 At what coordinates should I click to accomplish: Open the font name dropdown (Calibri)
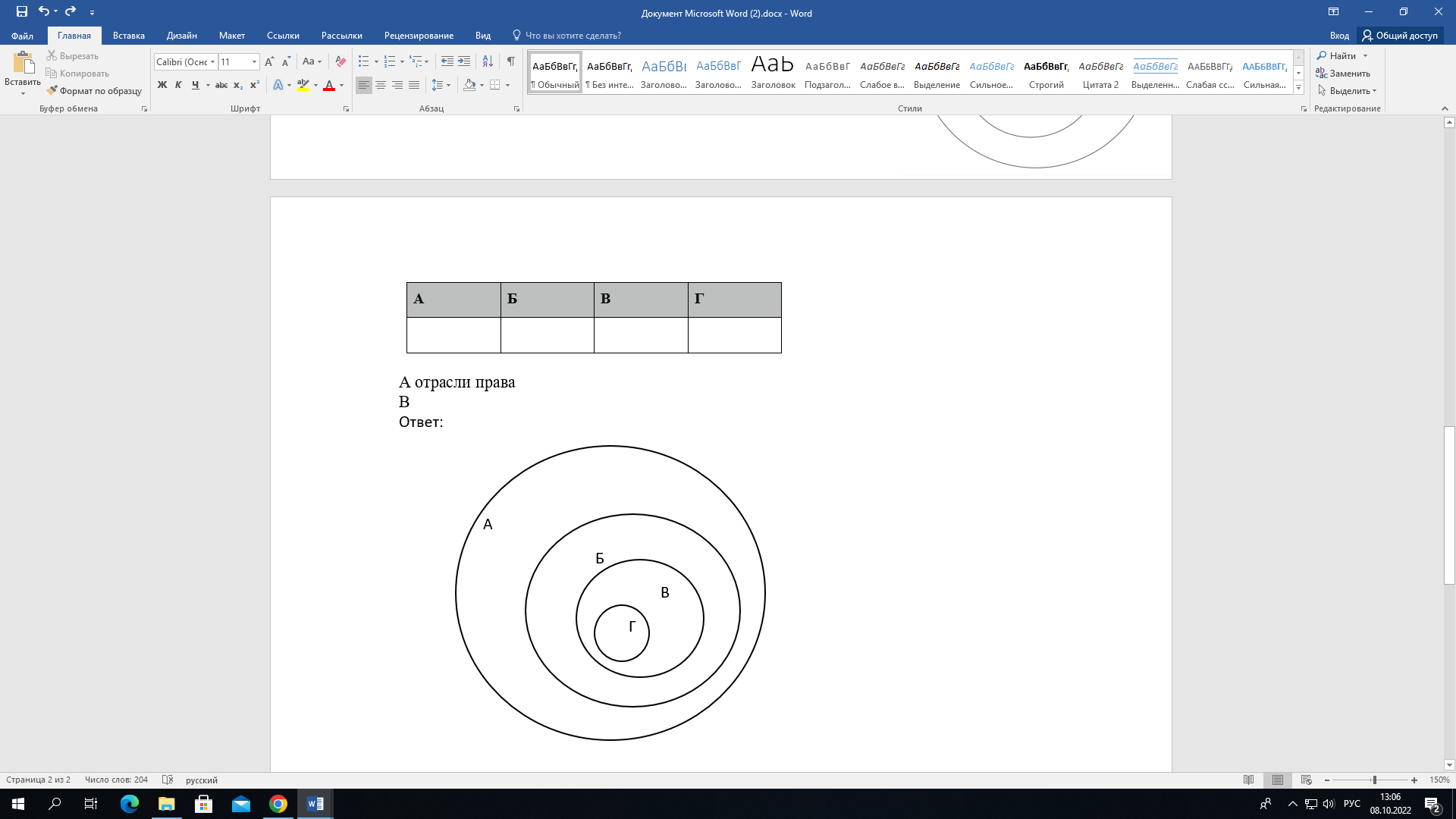[213, 61]
